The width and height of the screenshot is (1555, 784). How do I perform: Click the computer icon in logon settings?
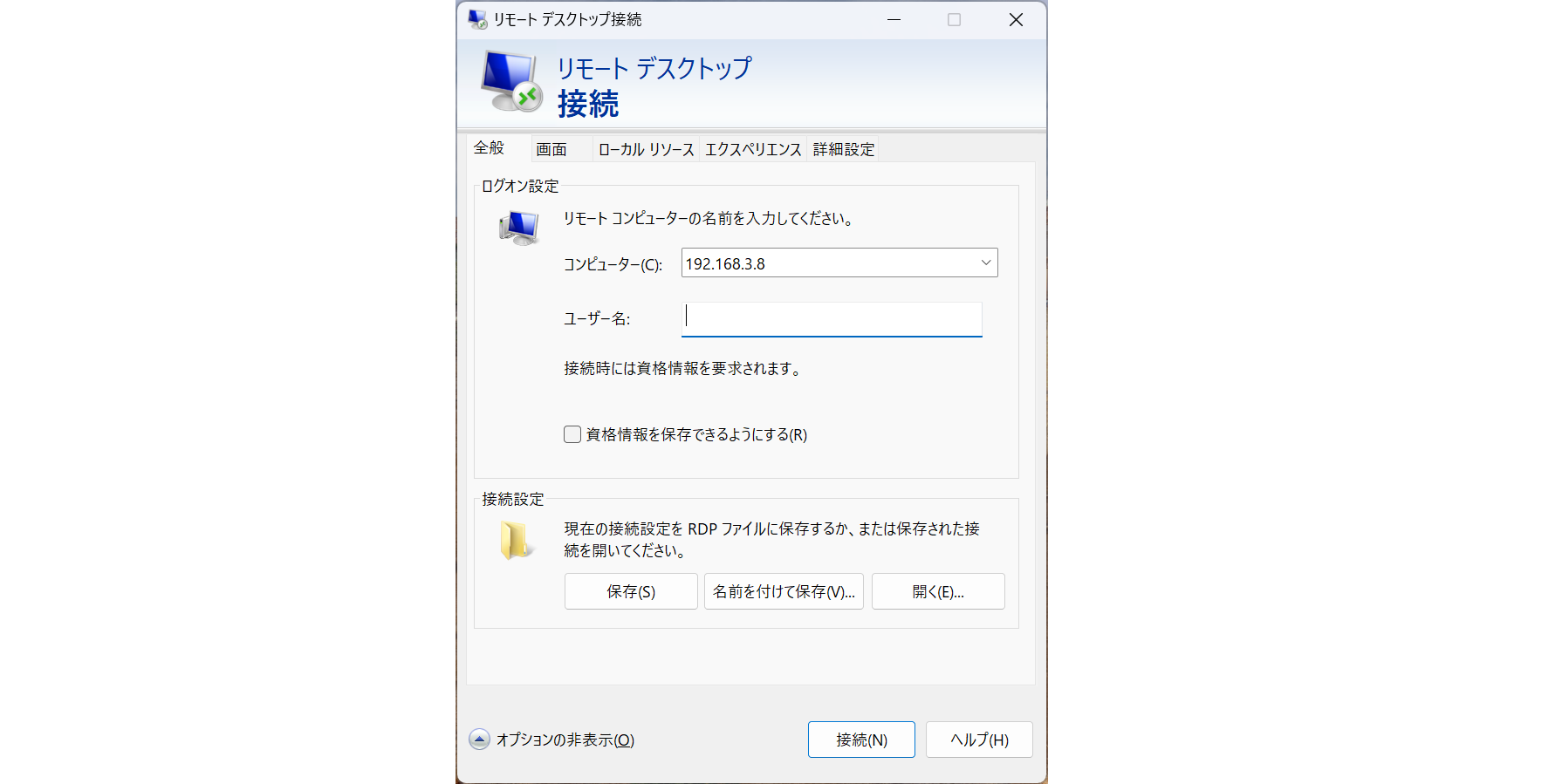519,228
